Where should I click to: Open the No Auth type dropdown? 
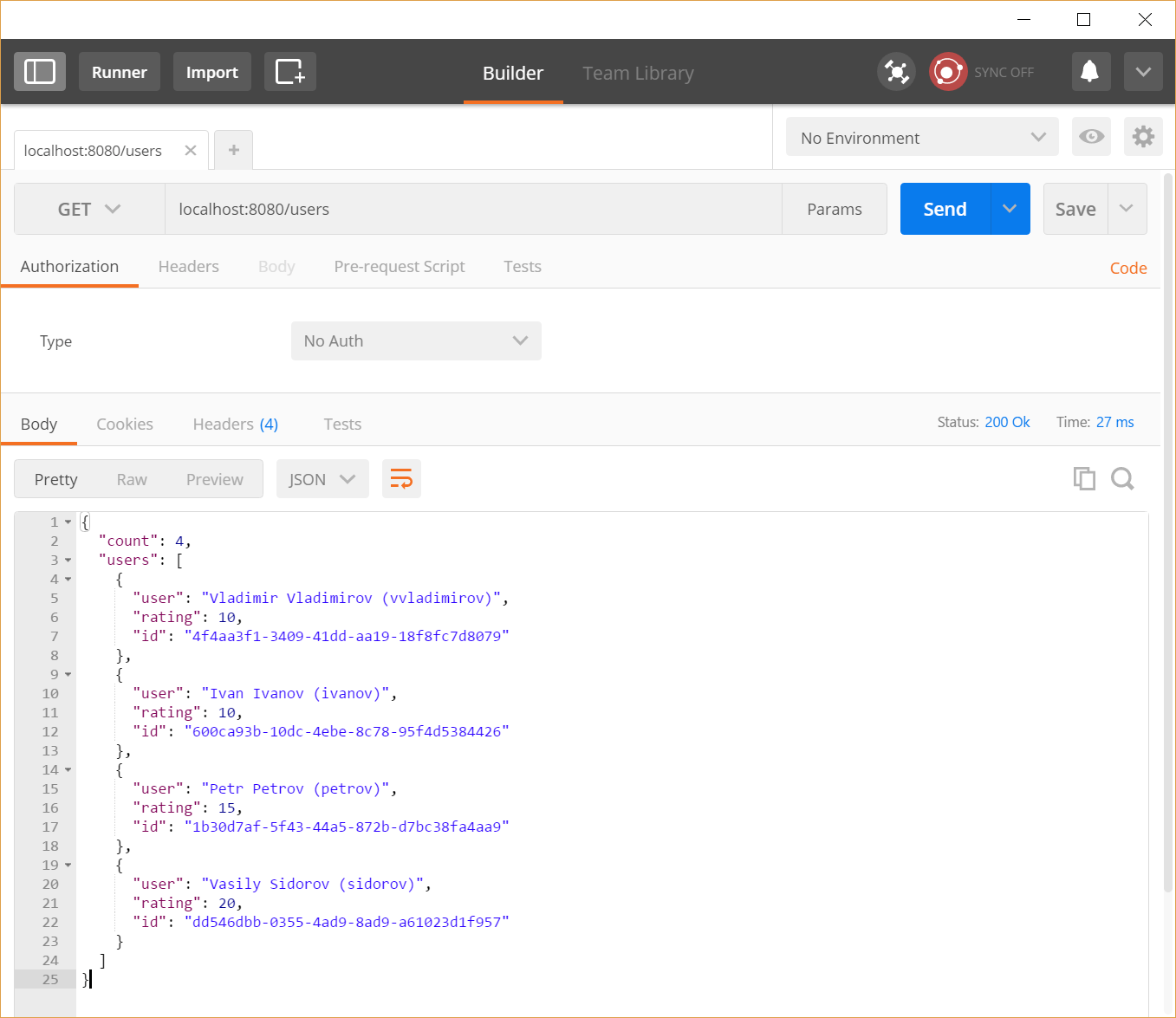pyautogui.click(x=416, y=340)
